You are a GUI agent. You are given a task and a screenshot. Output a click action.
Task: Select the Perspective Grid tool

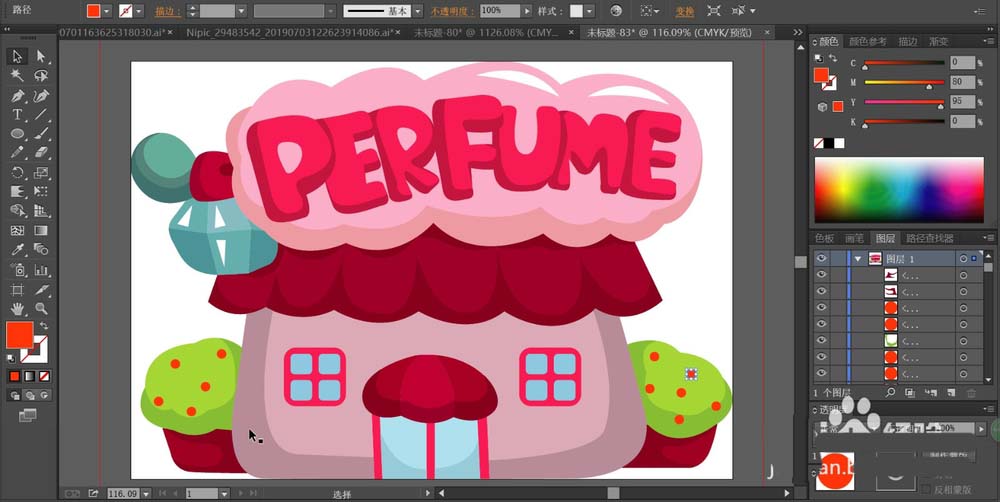point(41,210)
